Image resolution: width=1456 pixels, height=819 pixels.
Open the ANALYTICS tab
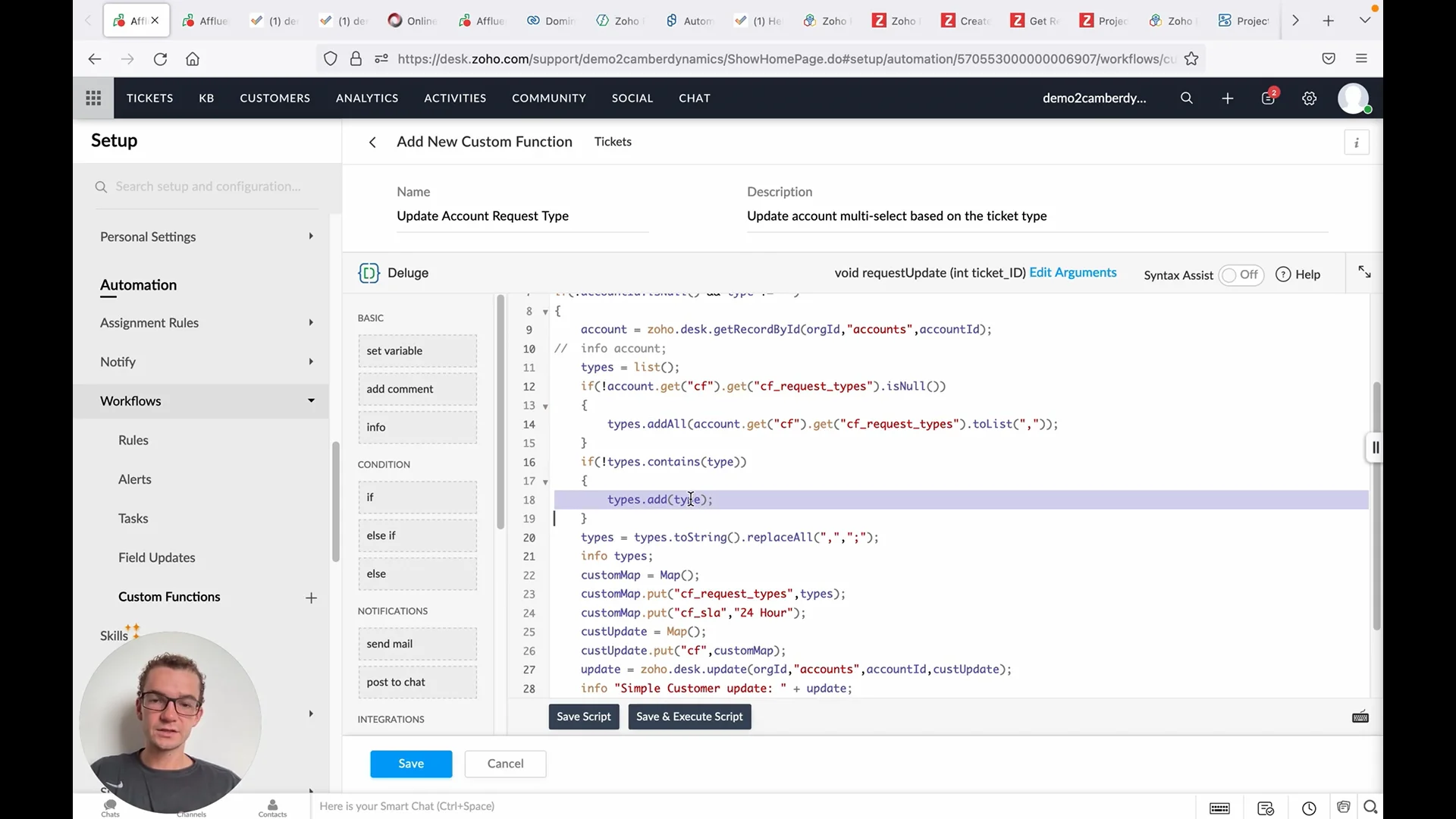click(367, 98)
